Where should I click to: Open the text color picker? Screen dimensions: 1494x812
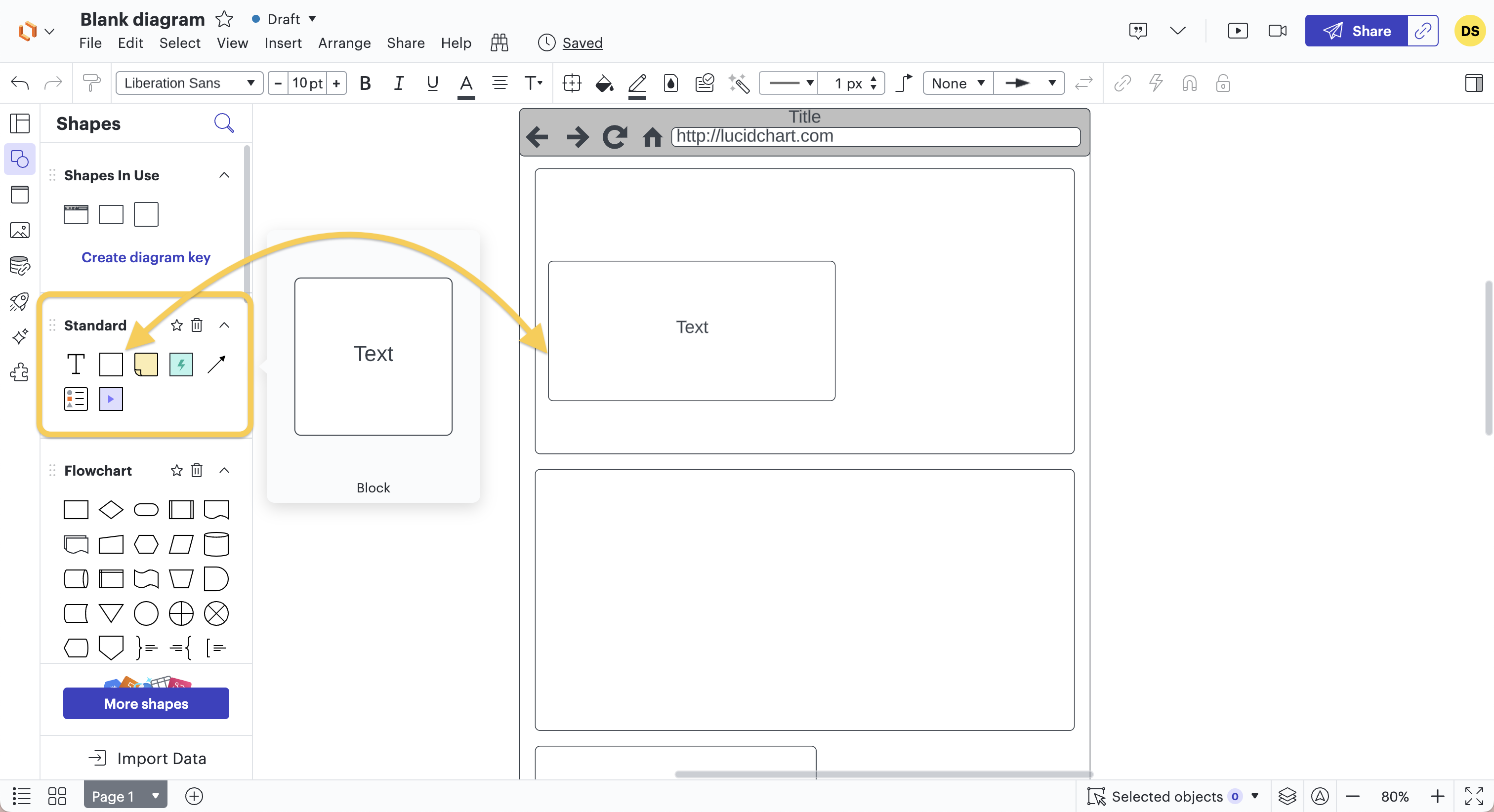click(x=466, y=83)
